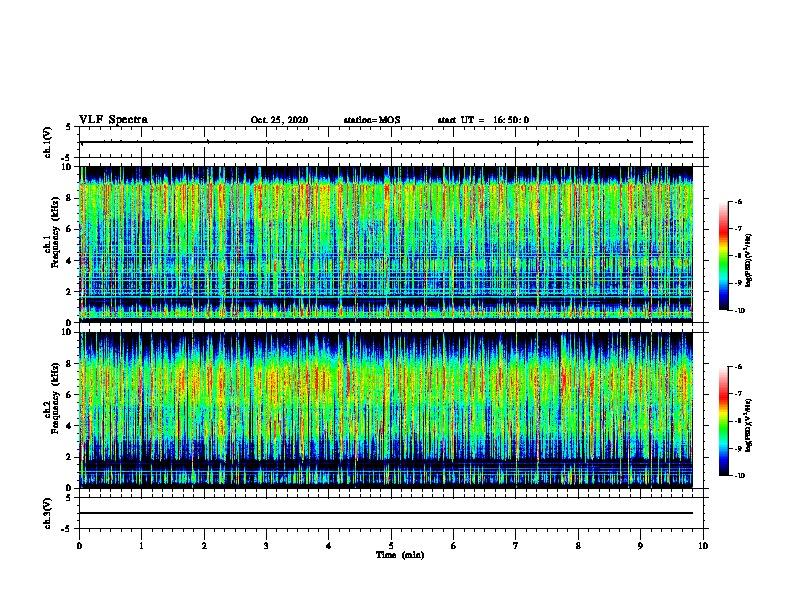Click the ch.1 frequency tick label "6"

[69, 229]
